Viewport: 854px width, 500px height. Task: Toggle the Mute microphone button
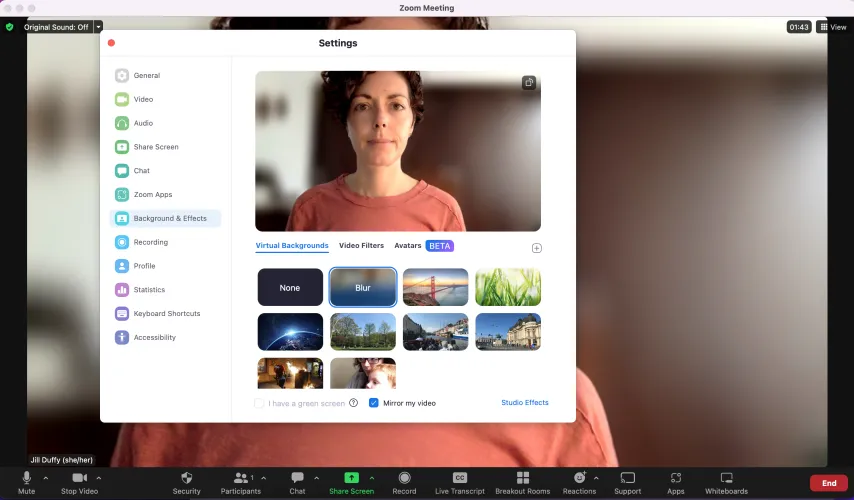(27, 478)
